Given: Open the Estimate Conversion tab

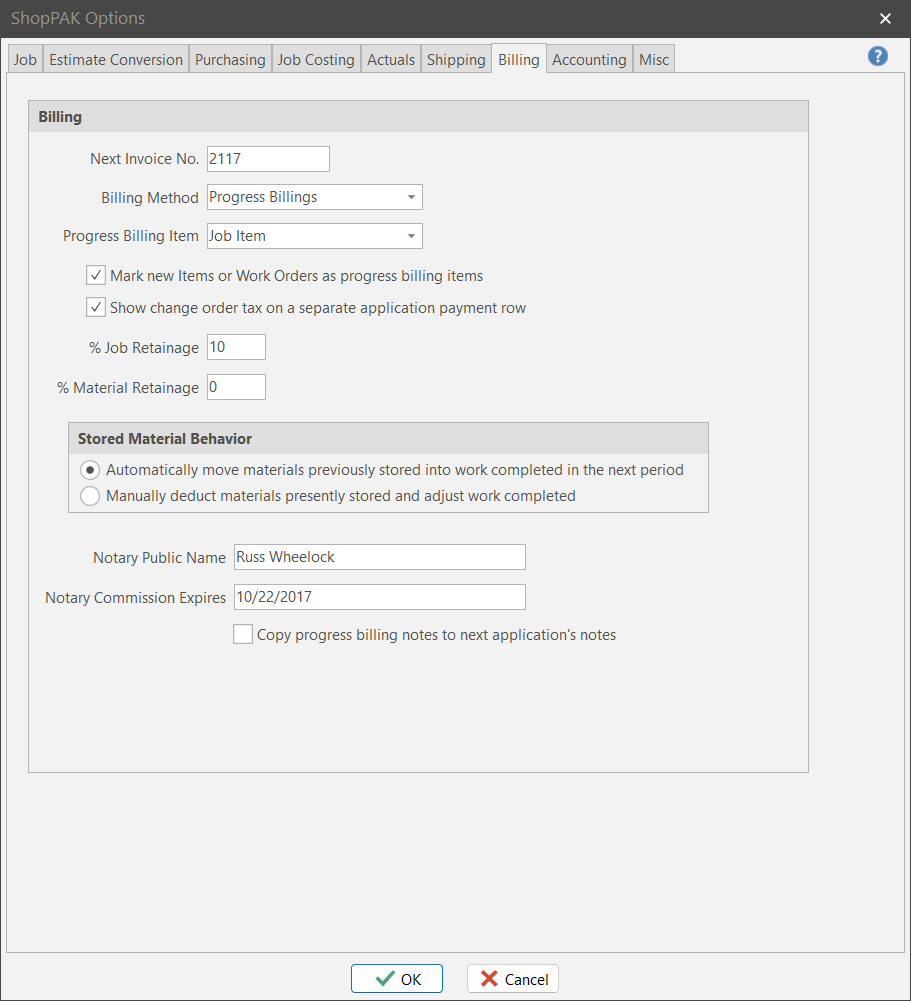Looking at the screenshot, I should (x=116, y=60).
